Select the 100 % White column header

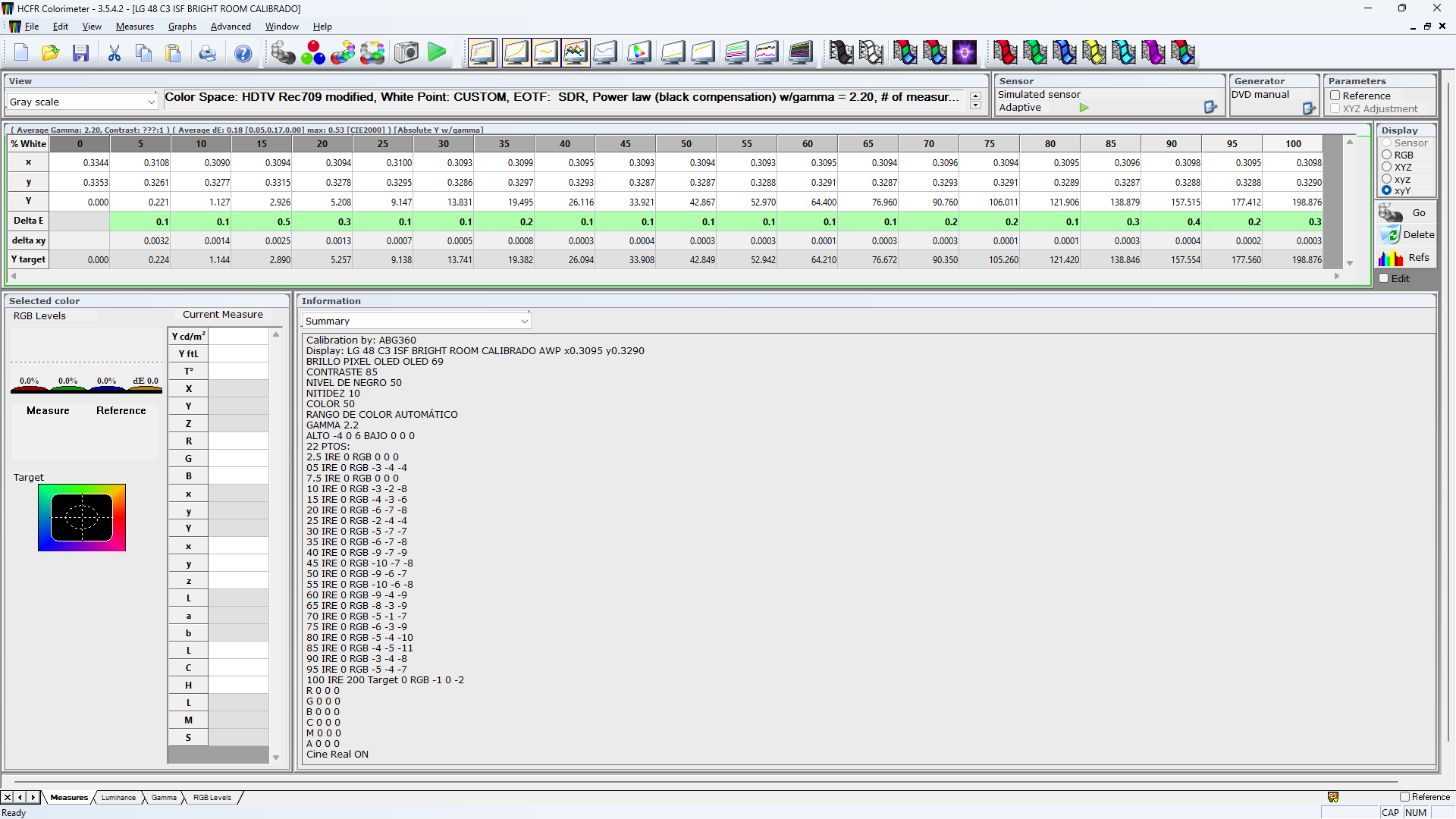coord(1293,143)
